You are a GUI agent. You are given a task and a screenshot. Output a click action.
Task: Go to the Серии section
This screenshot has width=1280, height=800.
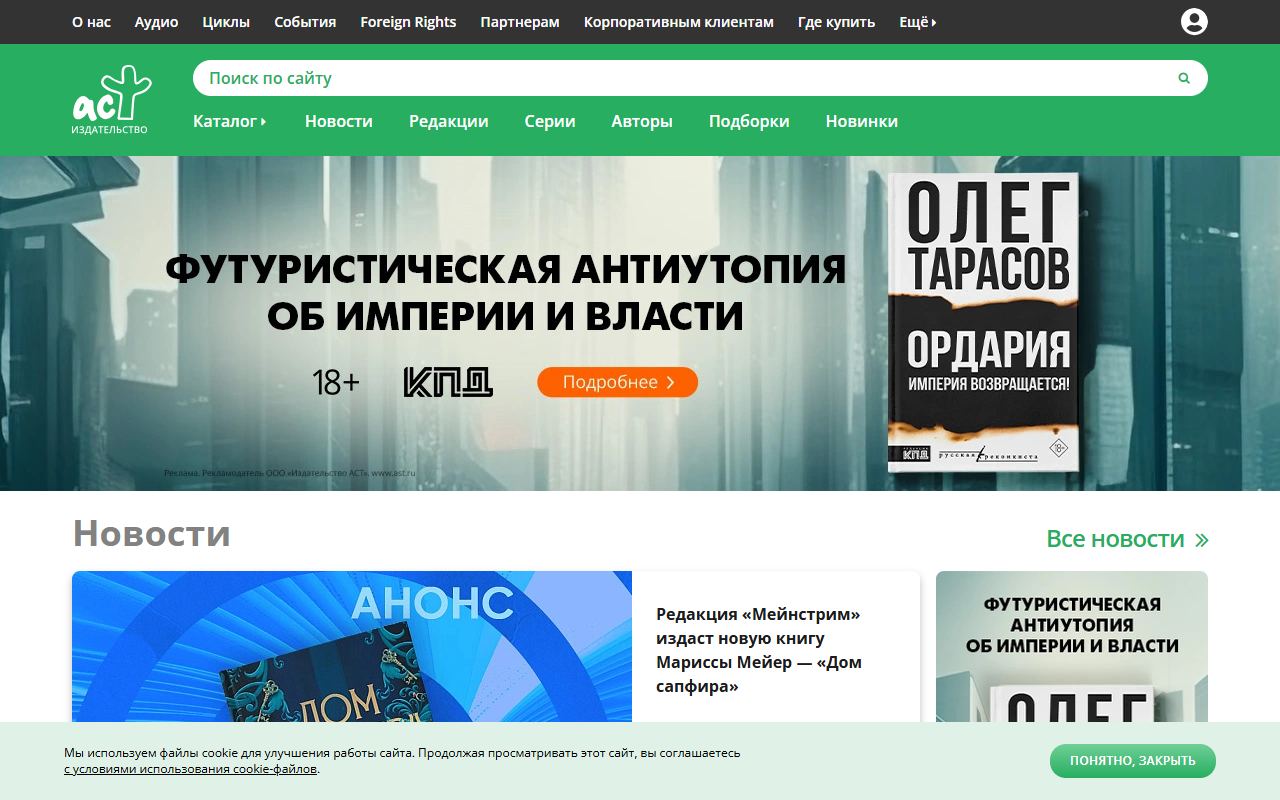tap(550, 121)
